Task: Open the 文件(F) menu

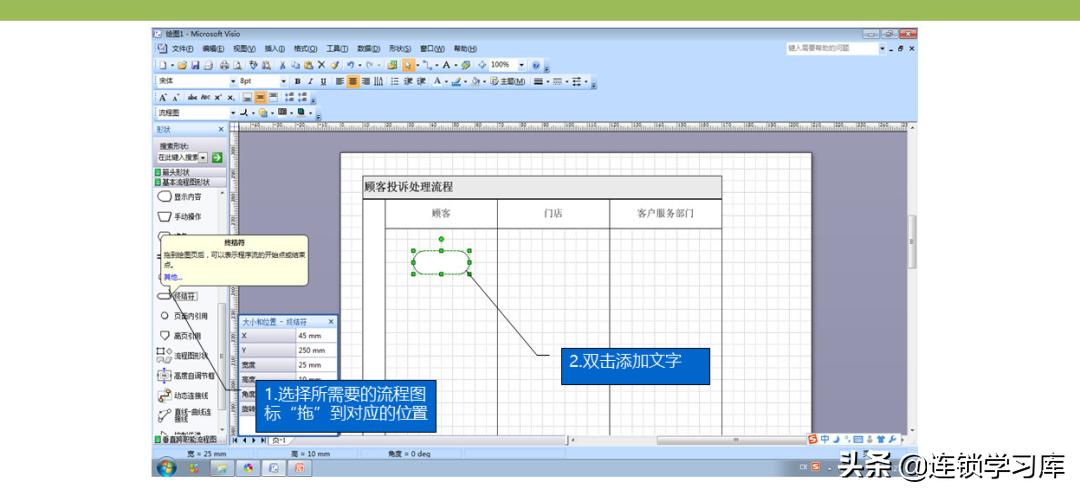Action: point(183,49)
